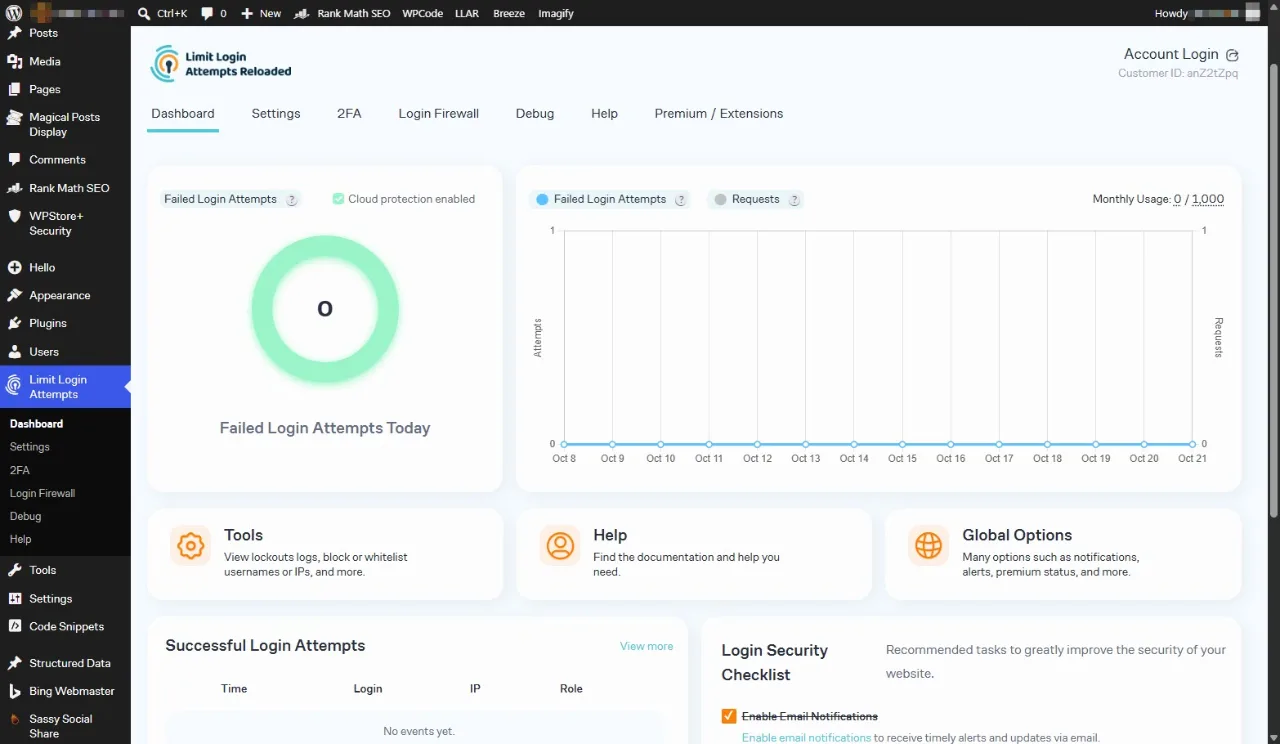Show help tooltip beside Requests legend

click(794, 200)
